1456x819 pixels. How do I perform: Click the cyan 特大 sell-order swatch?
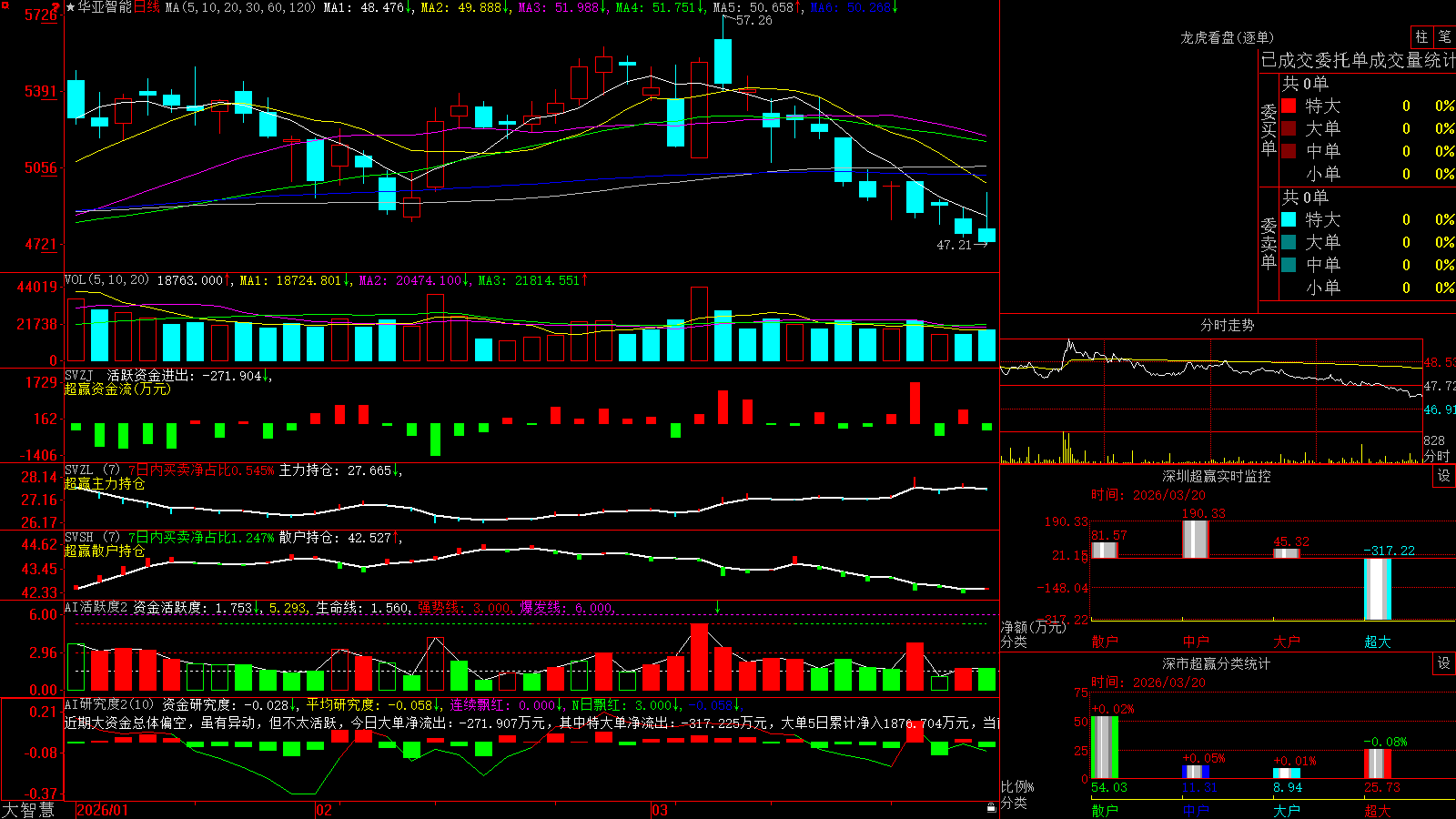[1289, 219]
